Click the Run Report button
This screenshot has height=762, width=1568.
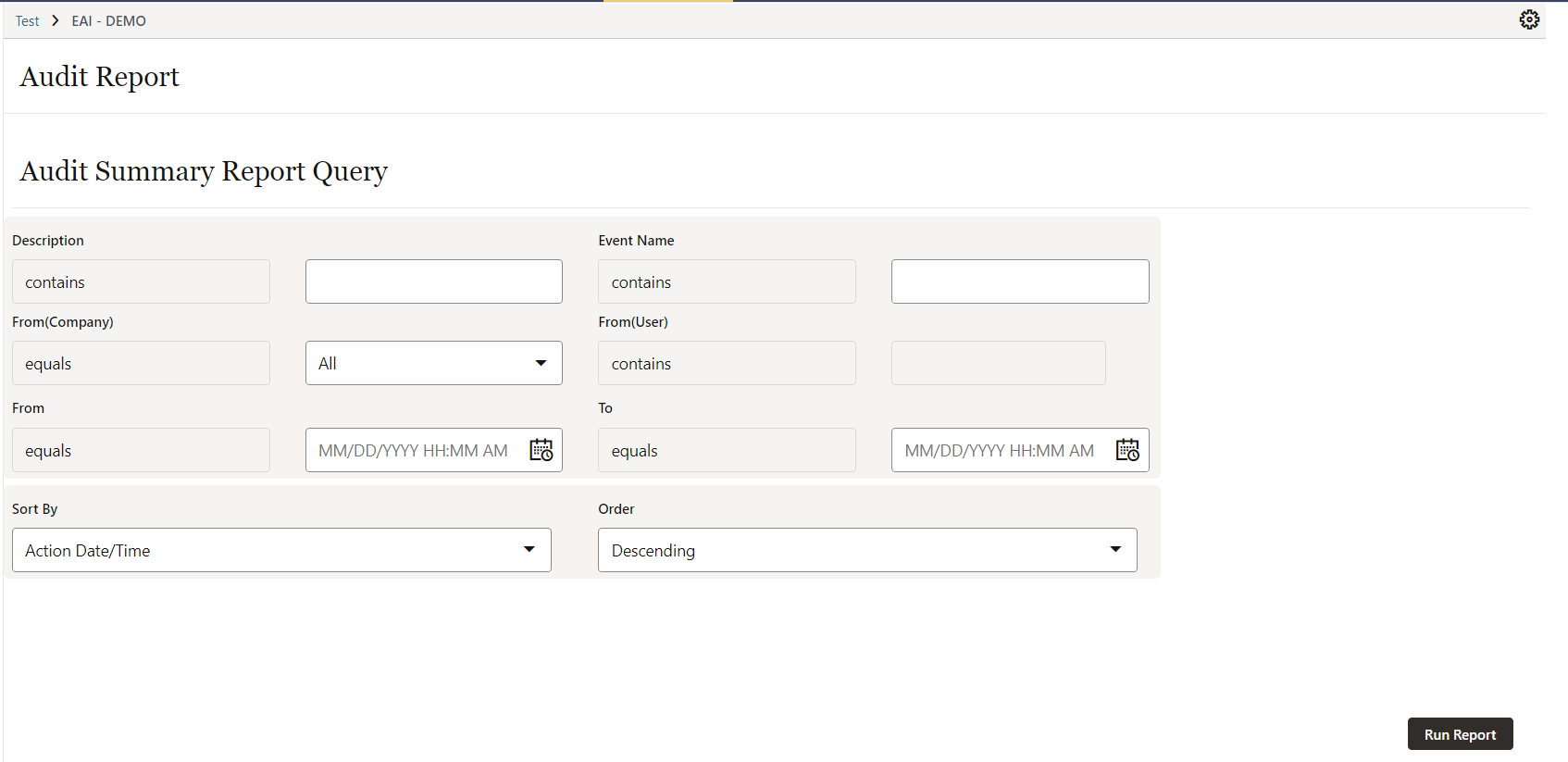(x=1460, y=734)
